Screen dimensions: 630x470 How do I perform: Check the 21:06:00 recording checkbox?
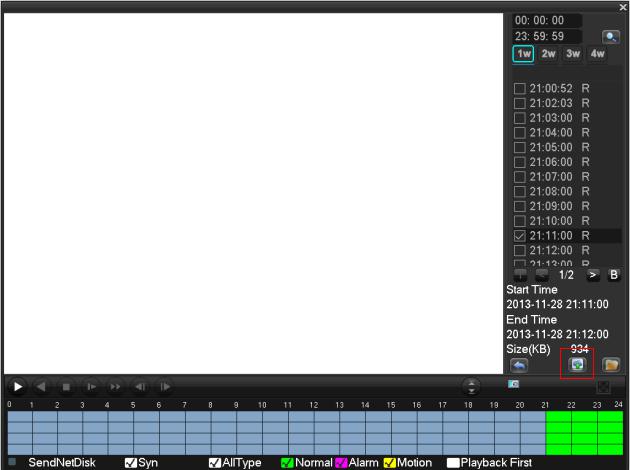(520, 162)
